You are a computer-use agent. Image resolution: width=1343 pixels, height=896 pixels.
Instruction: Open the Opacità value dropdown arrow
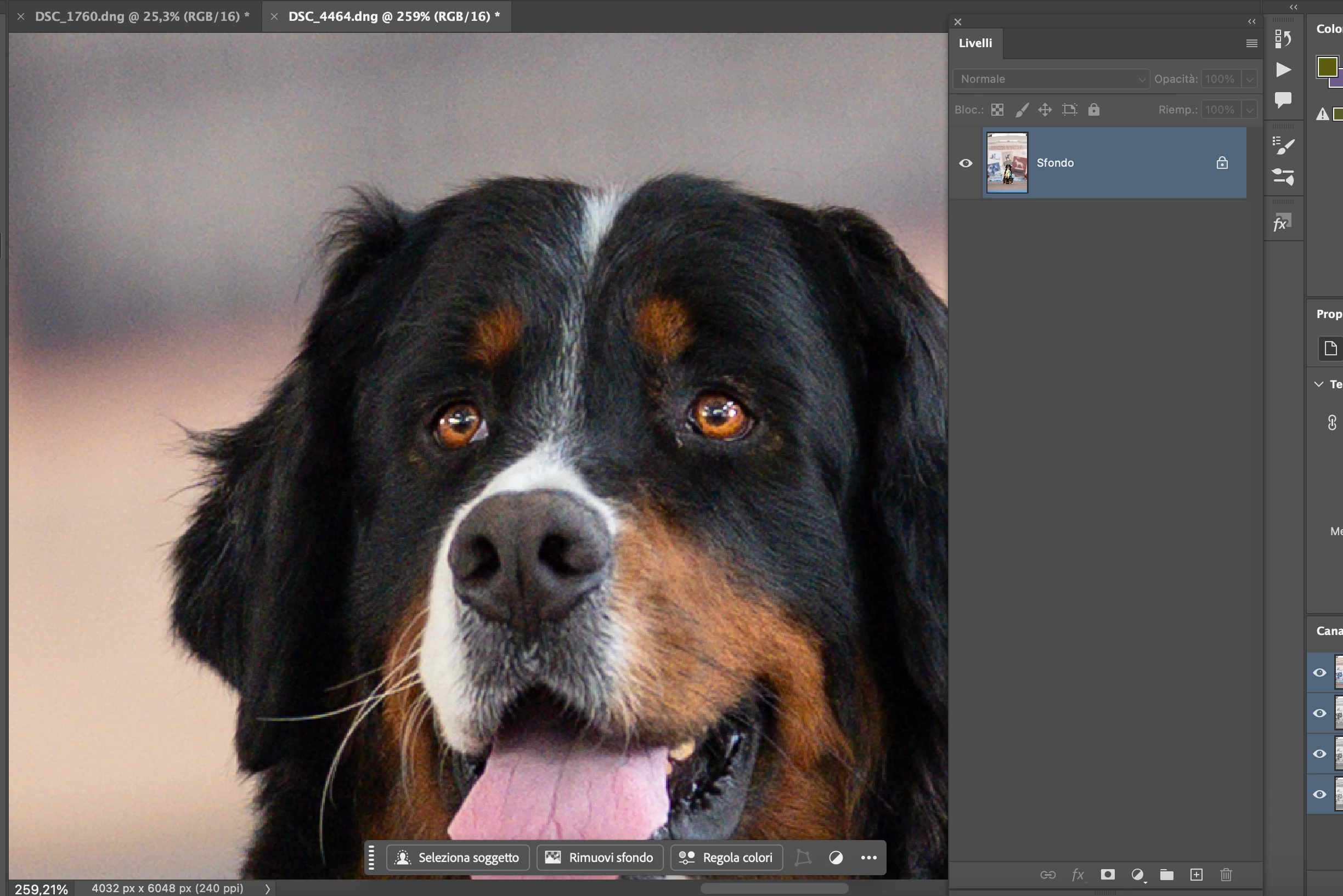[x=1250, y=79]
